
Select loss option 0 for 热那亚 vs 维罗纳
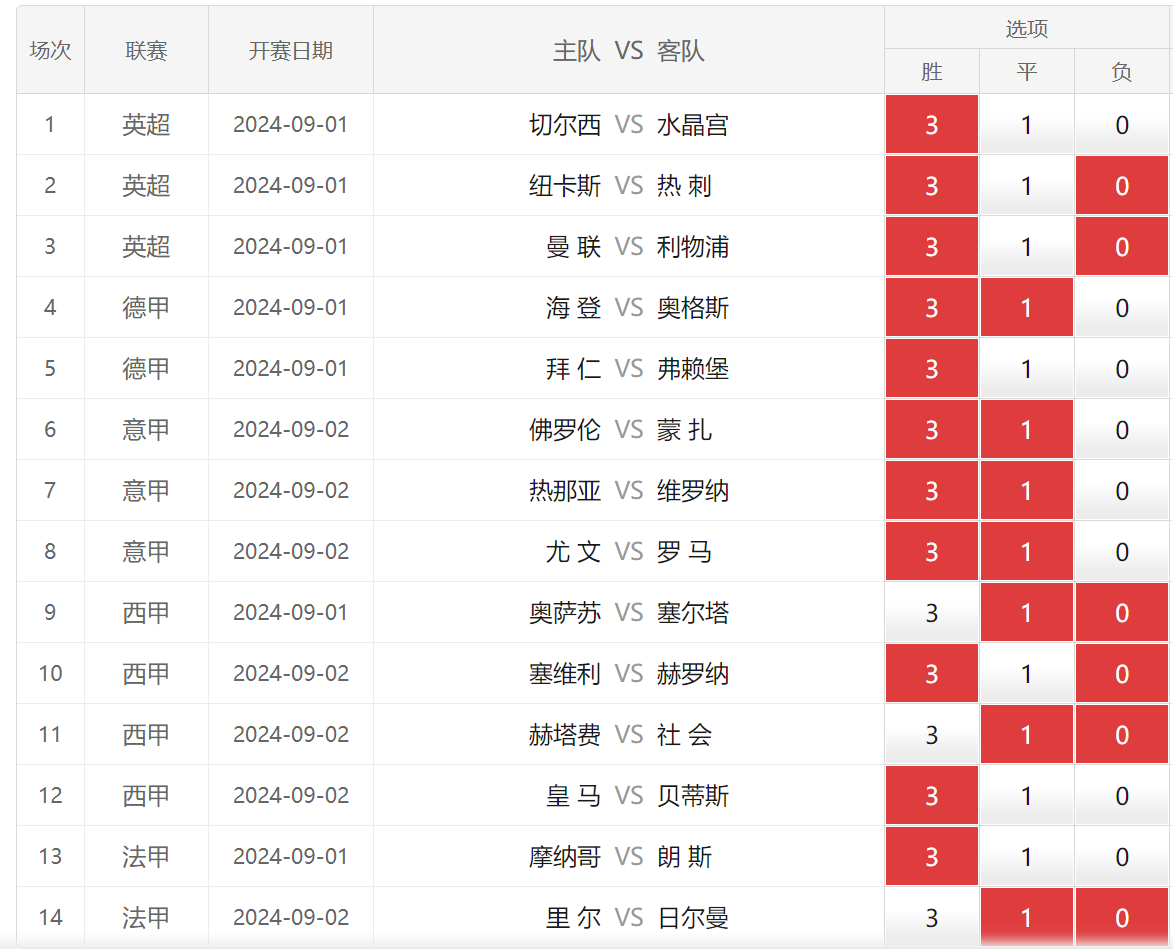click(x=1121, y=491)
